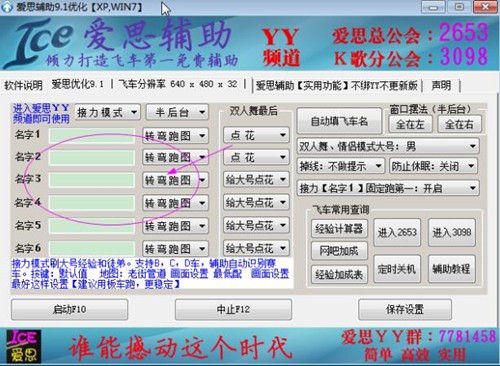Open the 辅助教程 tutorial button
This screenshot has width=500, height=366.
(452, 269)
